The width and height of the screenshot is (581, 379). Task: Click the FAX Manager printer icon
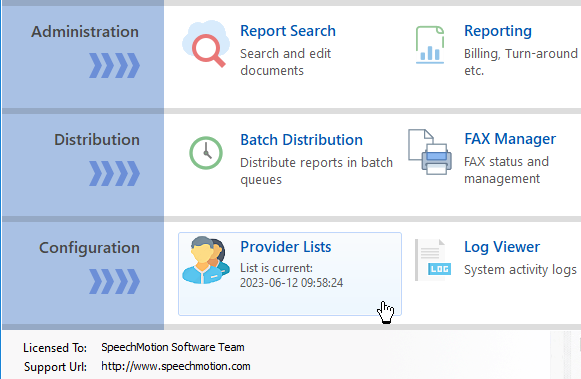(430, 152)
